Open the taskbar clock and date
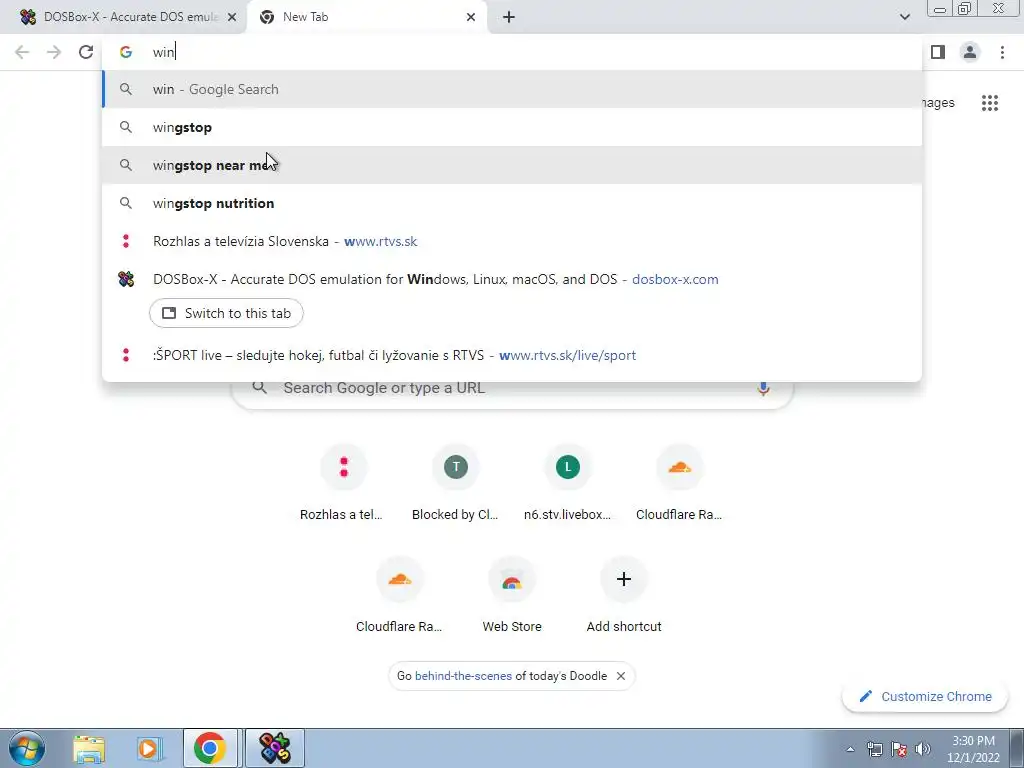Viewport: 1024px width, 768px height. click(x=973, y=749)
